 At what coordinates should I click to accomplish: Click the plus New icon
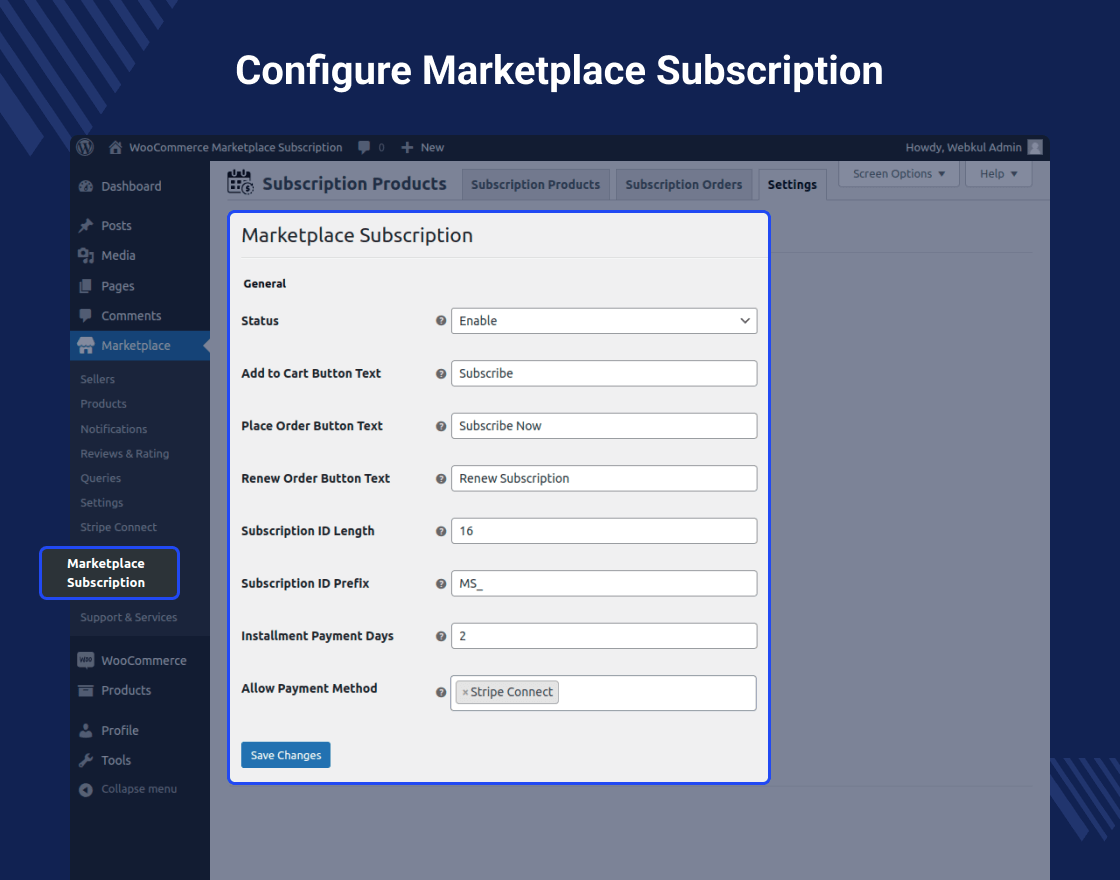pyautogui.click(x=407, y=147)
